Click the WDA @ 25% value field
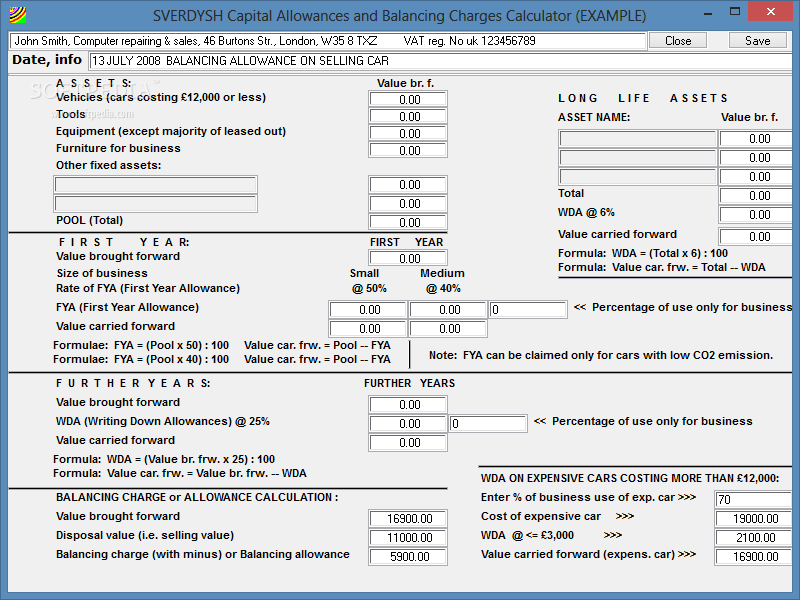Image resolution: width=800 pixels, height=600 pixels. pos(408,423)
